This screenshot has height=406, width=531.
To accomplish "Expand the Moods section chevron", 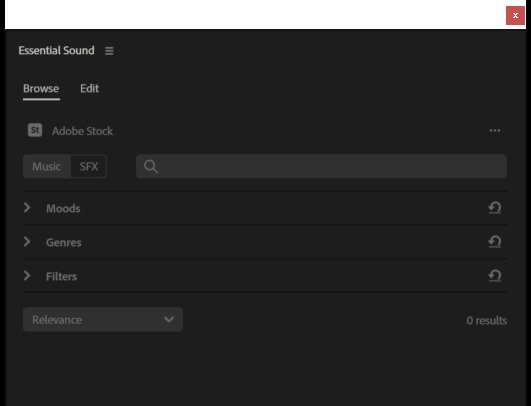I will point(27,208).
